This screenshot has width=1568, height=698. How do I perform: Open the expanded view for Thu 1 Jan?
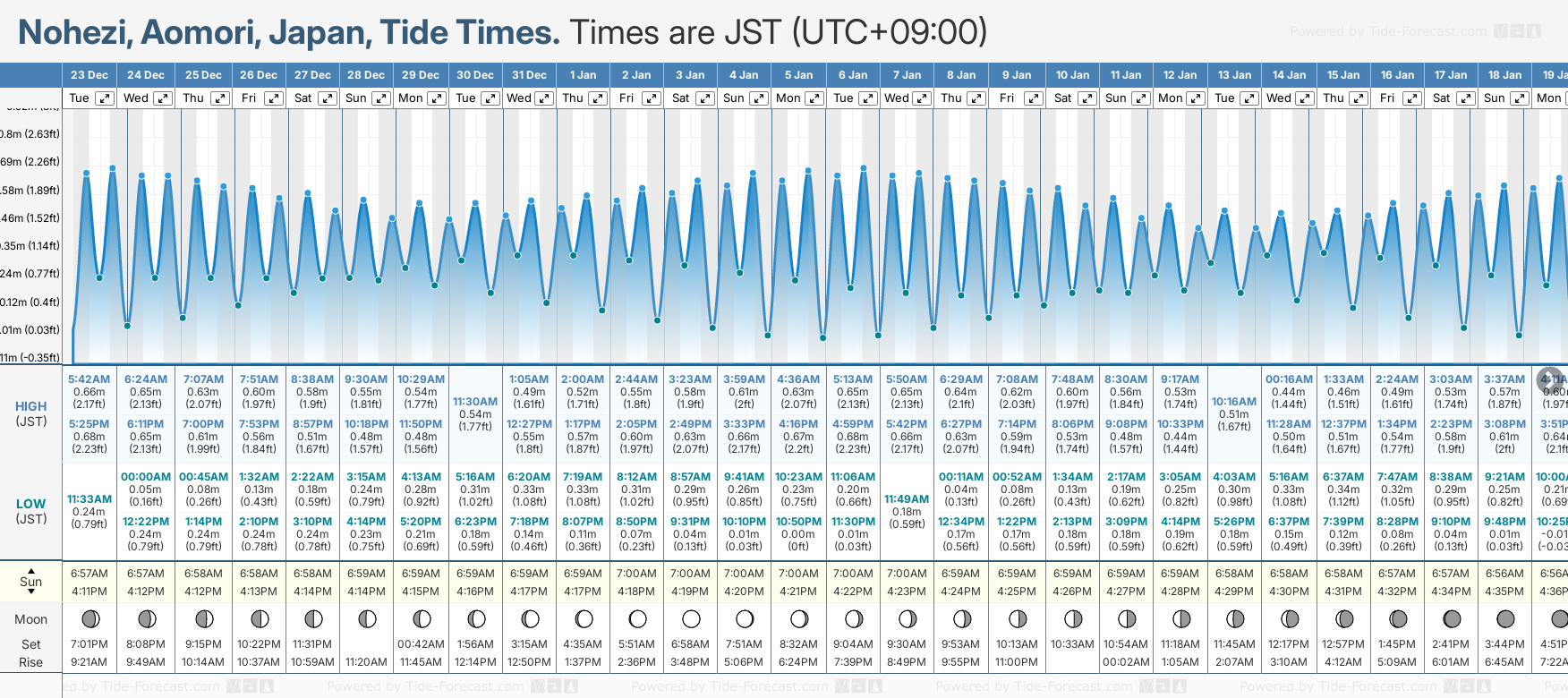coord(598,98)
